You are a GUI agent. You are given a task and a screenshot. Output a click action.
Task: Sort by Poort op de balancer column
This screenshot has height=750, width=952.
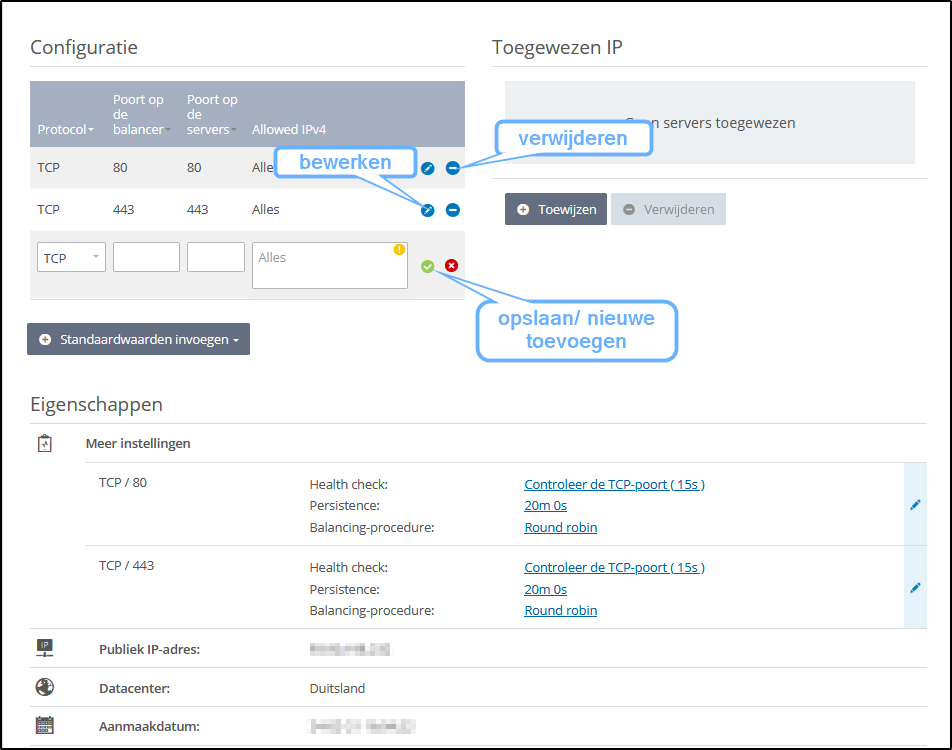[x=140, y=115]
